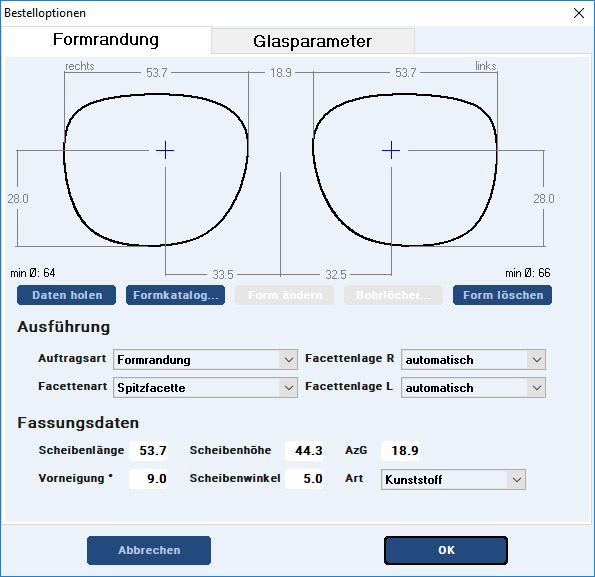595x577 pixels.
Task: Click the left lens center crosshair
Action: (391, 151)
